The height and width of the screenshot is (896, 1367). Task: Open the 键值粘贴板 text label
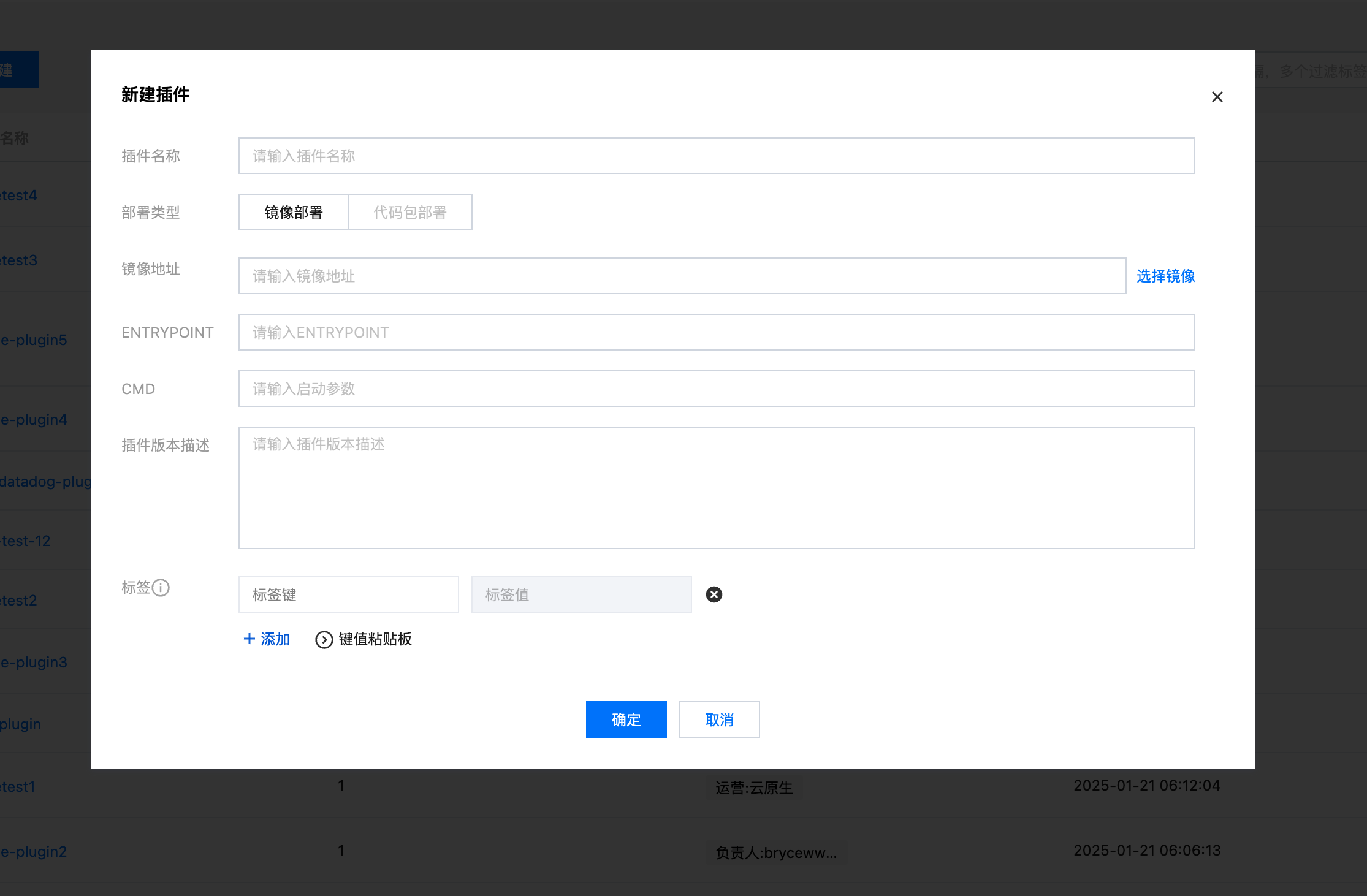375,639
